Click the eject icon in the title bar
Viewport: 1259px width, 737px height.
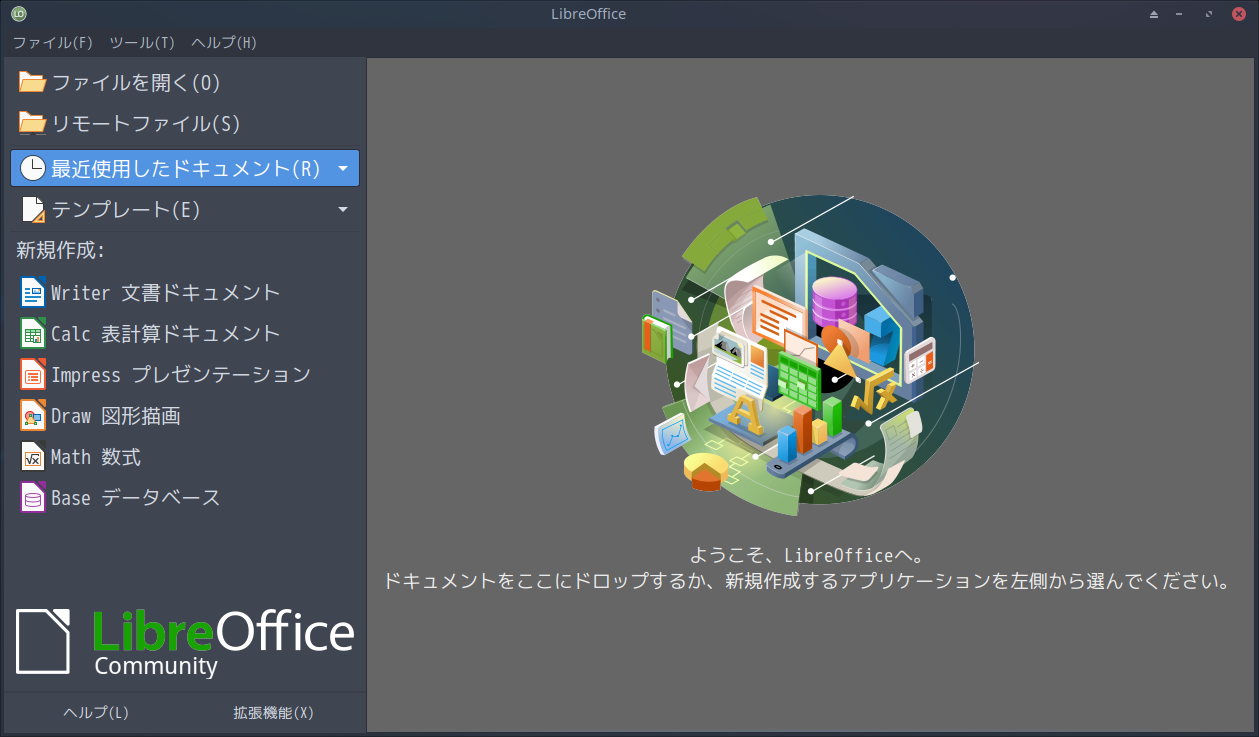pyautogui.click(x=1153, y=13)
